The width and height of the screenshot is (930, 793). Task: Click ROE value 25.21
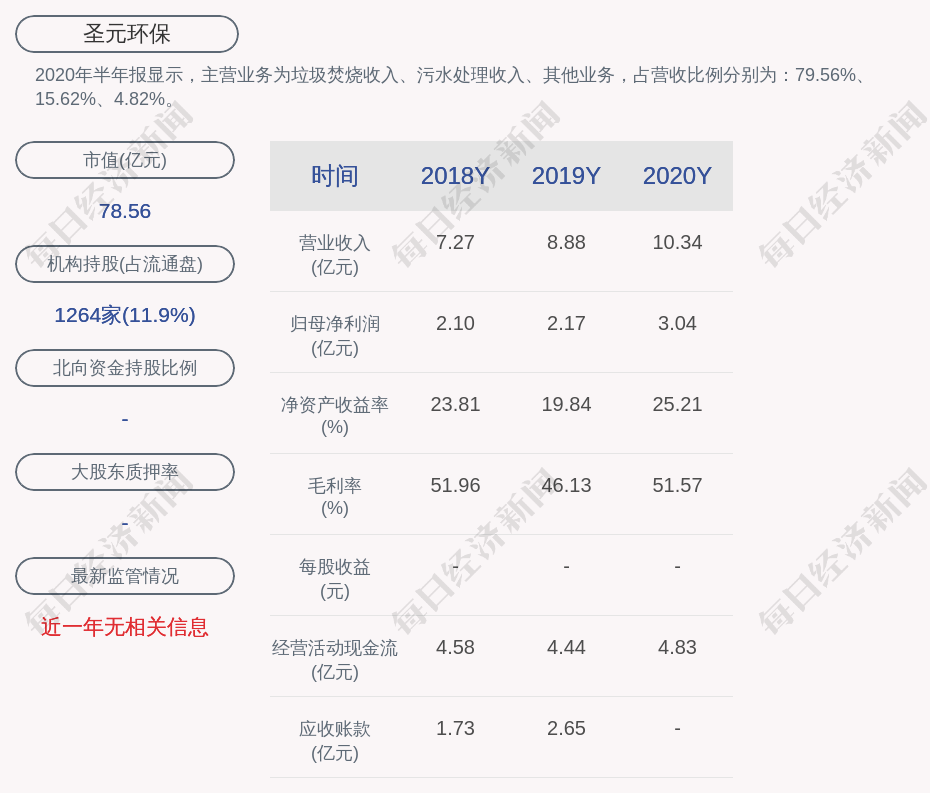677,405
